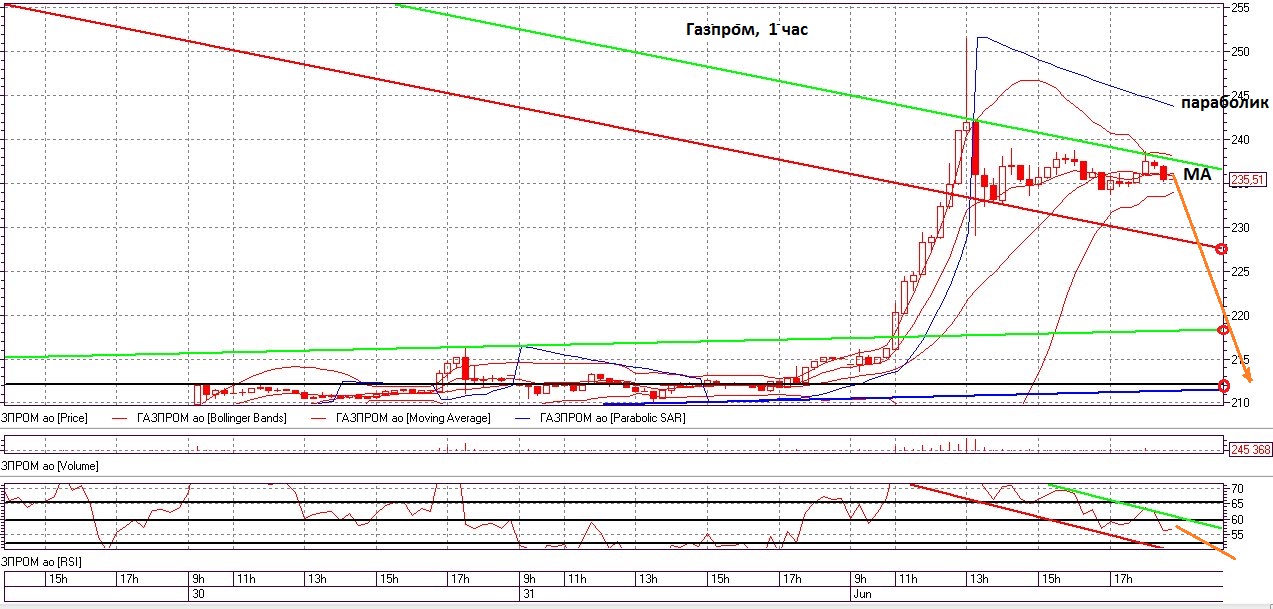Click the '[RSI]' panel label
Viewport: 1273px width, 609px height.
[40, 562]
